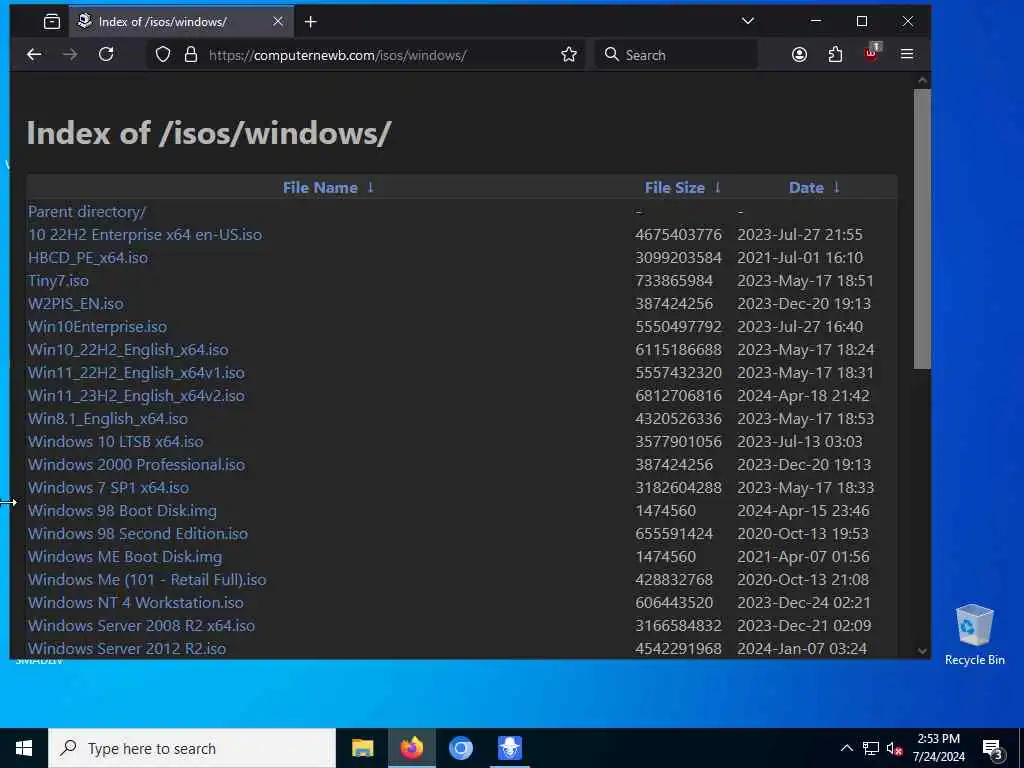
Task: Open the blue circle browser taskbar icon
Action: [460, 748]
